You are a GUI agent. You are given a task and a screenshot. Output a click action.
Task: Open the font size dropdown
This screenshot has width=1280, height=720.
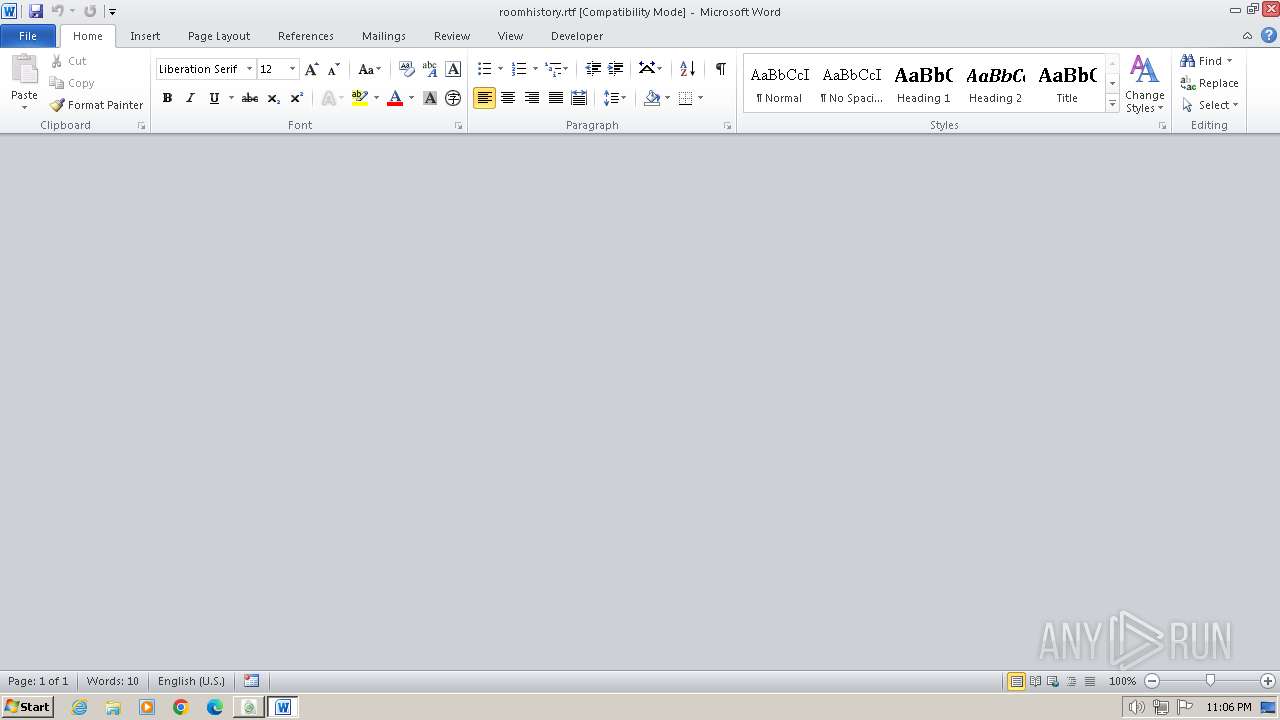point(292,69)
